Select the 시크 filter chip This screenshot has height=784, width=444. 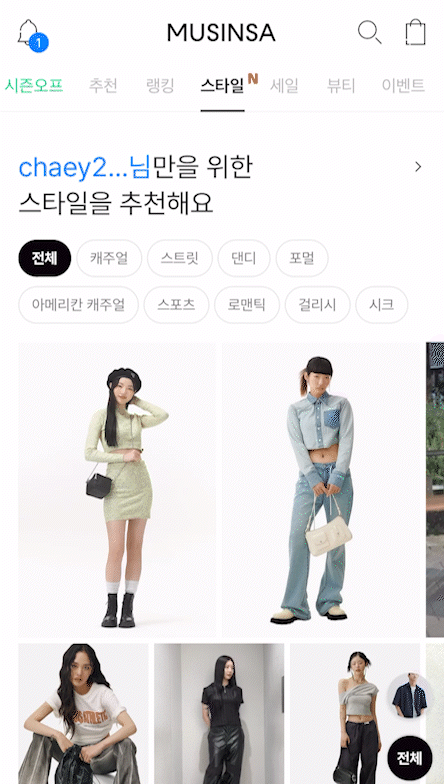pyautogui.click(x=382, y=304)
